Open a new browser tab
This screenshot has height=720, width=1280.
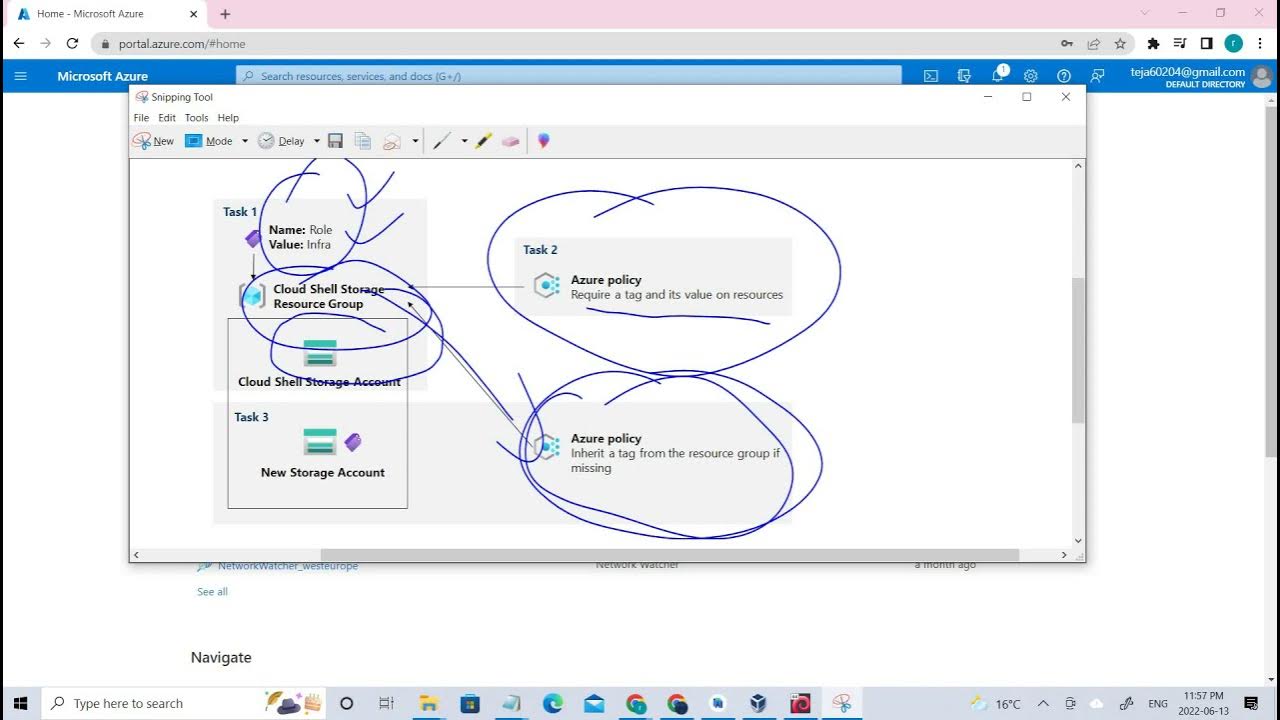click(225, 14)
